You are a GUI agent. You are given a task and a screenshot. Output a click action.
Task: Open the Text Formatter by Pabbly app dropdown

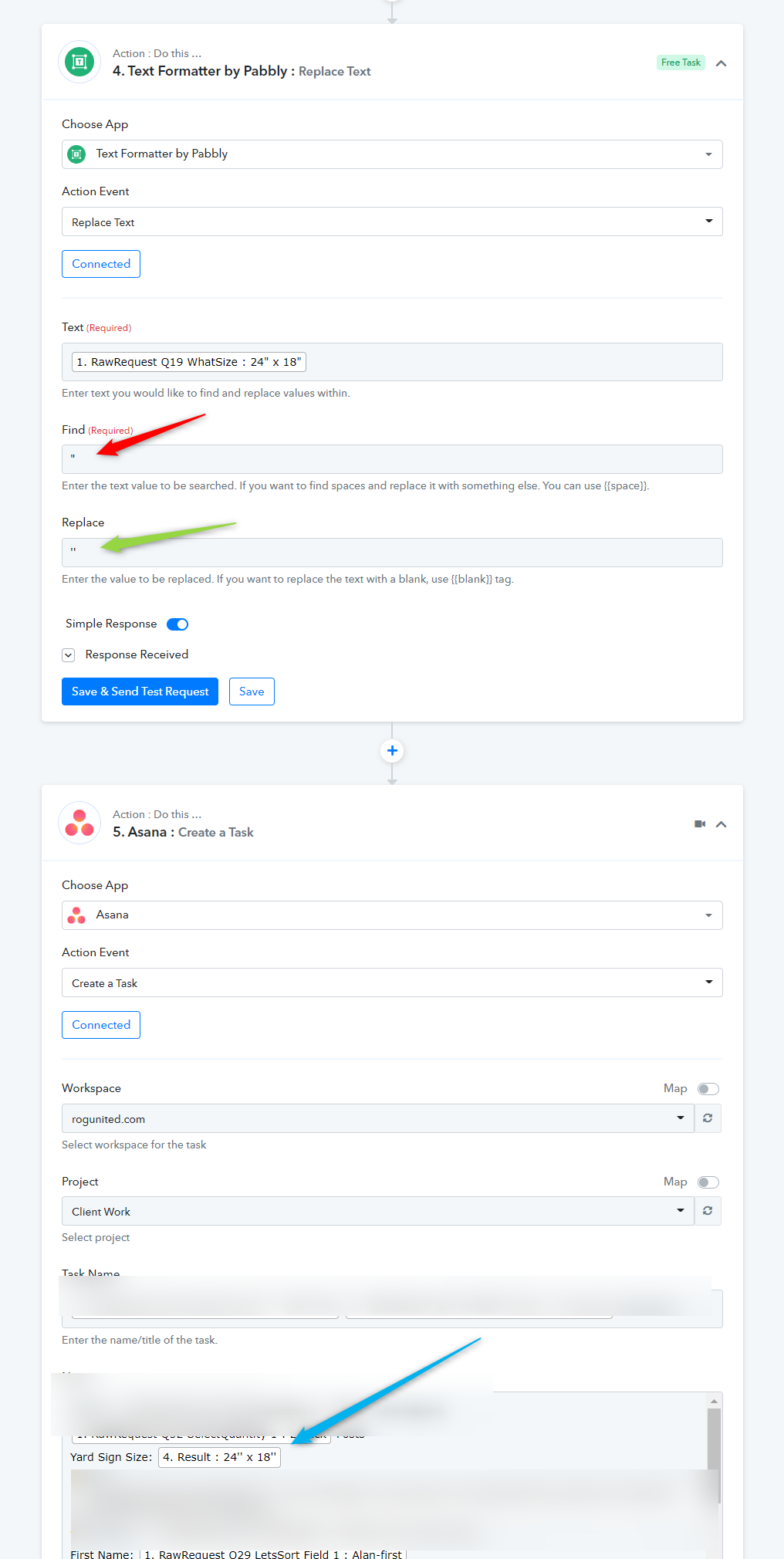392,154
